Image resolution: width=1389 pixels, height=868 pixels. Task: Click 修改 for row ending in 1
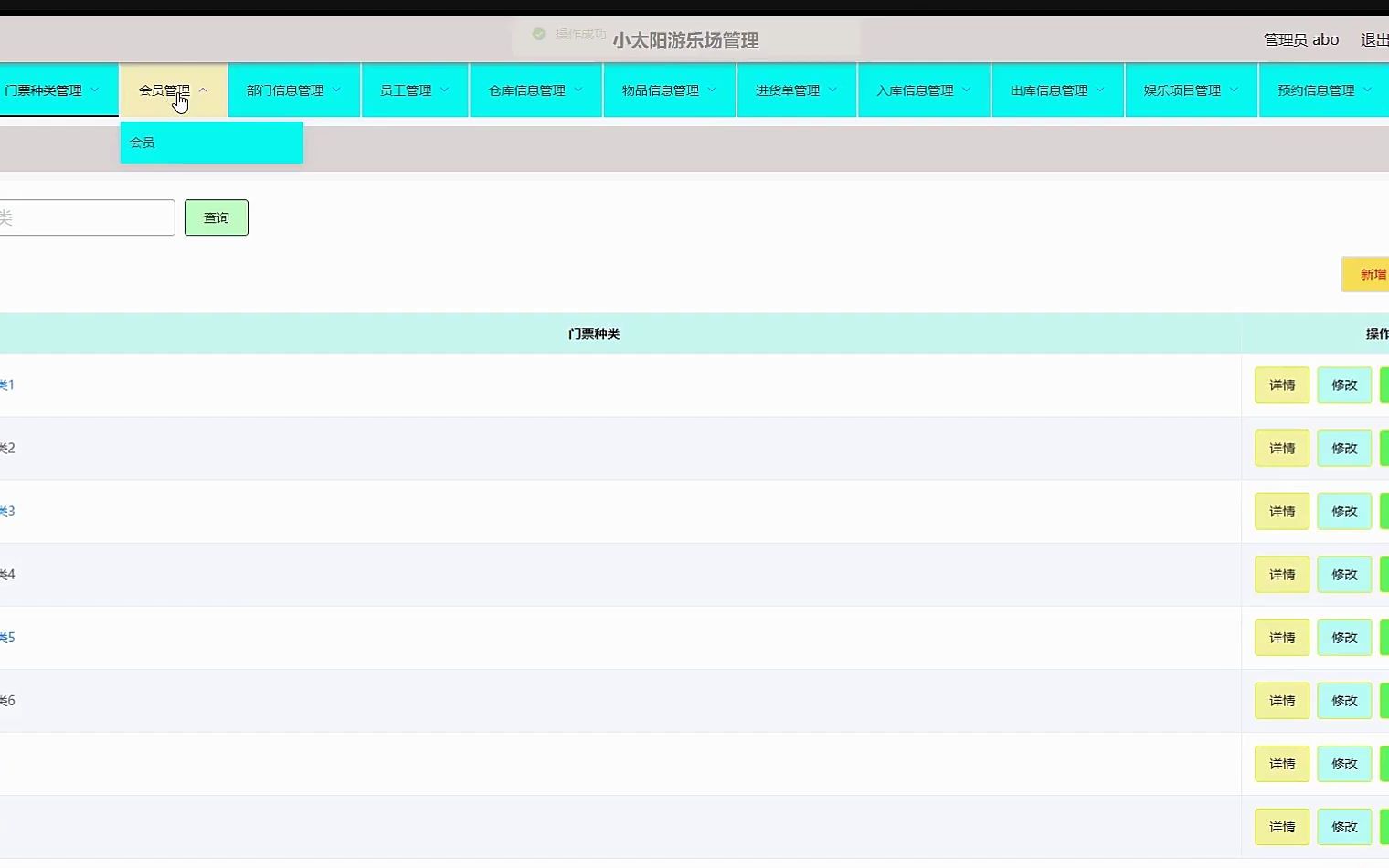(x=1344, y=386)
